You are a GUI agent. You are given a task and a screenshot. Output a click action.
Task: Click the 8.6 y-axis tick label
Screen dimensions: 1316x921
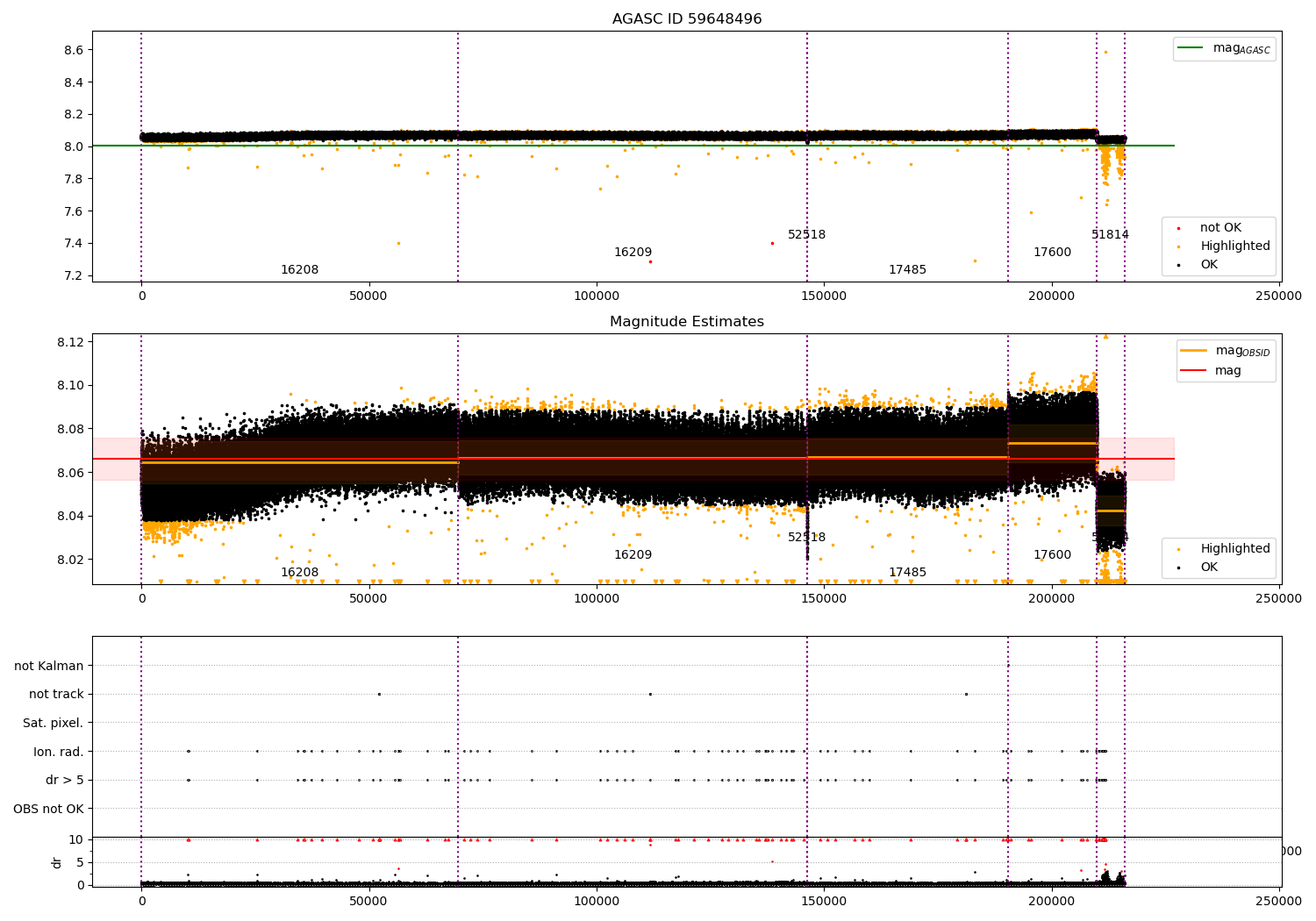tap(74, 50)
